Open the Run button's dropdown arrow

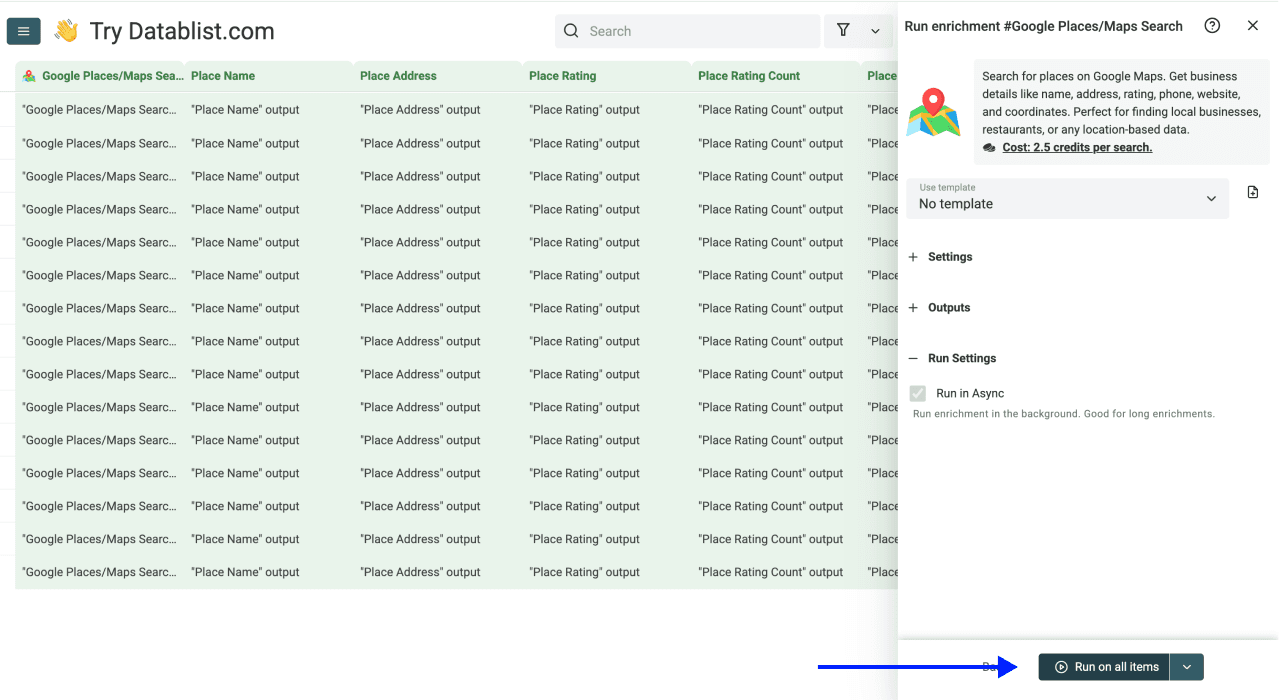(1186, 667)
